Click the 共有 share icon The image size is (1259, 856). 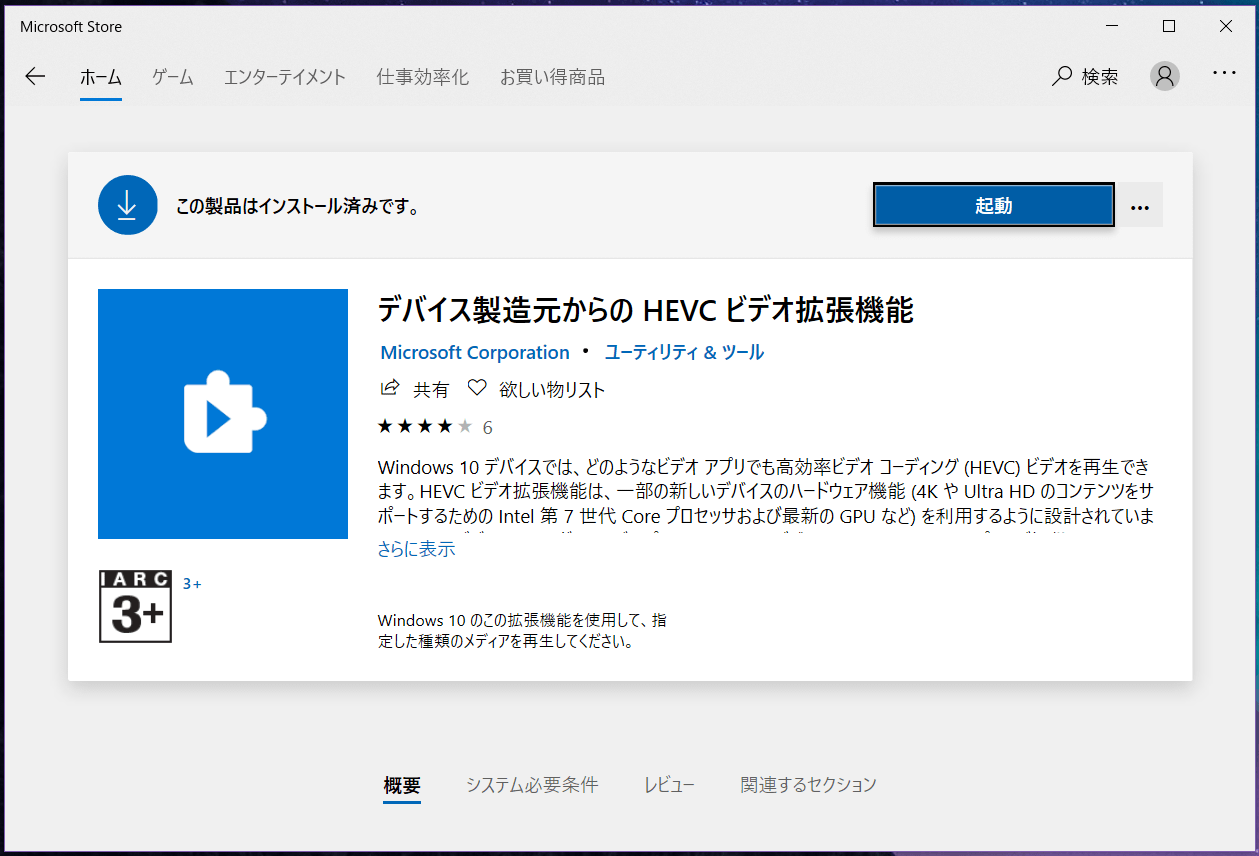pos(390,388)
